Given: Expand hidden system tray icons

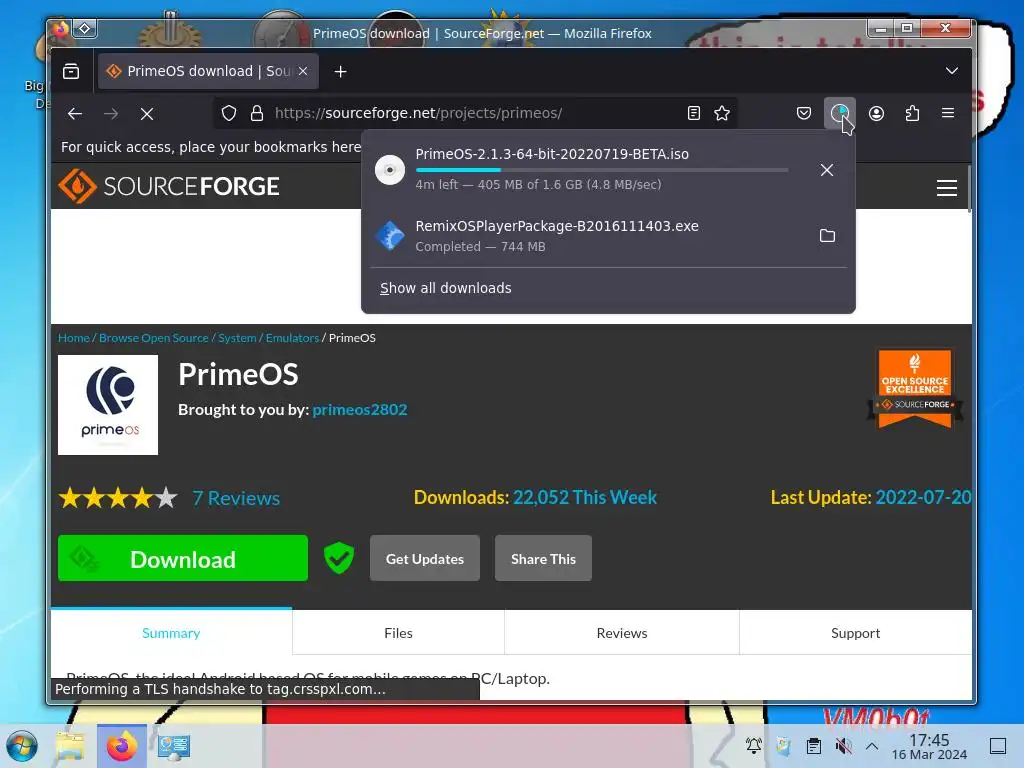Looking at the screenshot, I should pos(872,746).
